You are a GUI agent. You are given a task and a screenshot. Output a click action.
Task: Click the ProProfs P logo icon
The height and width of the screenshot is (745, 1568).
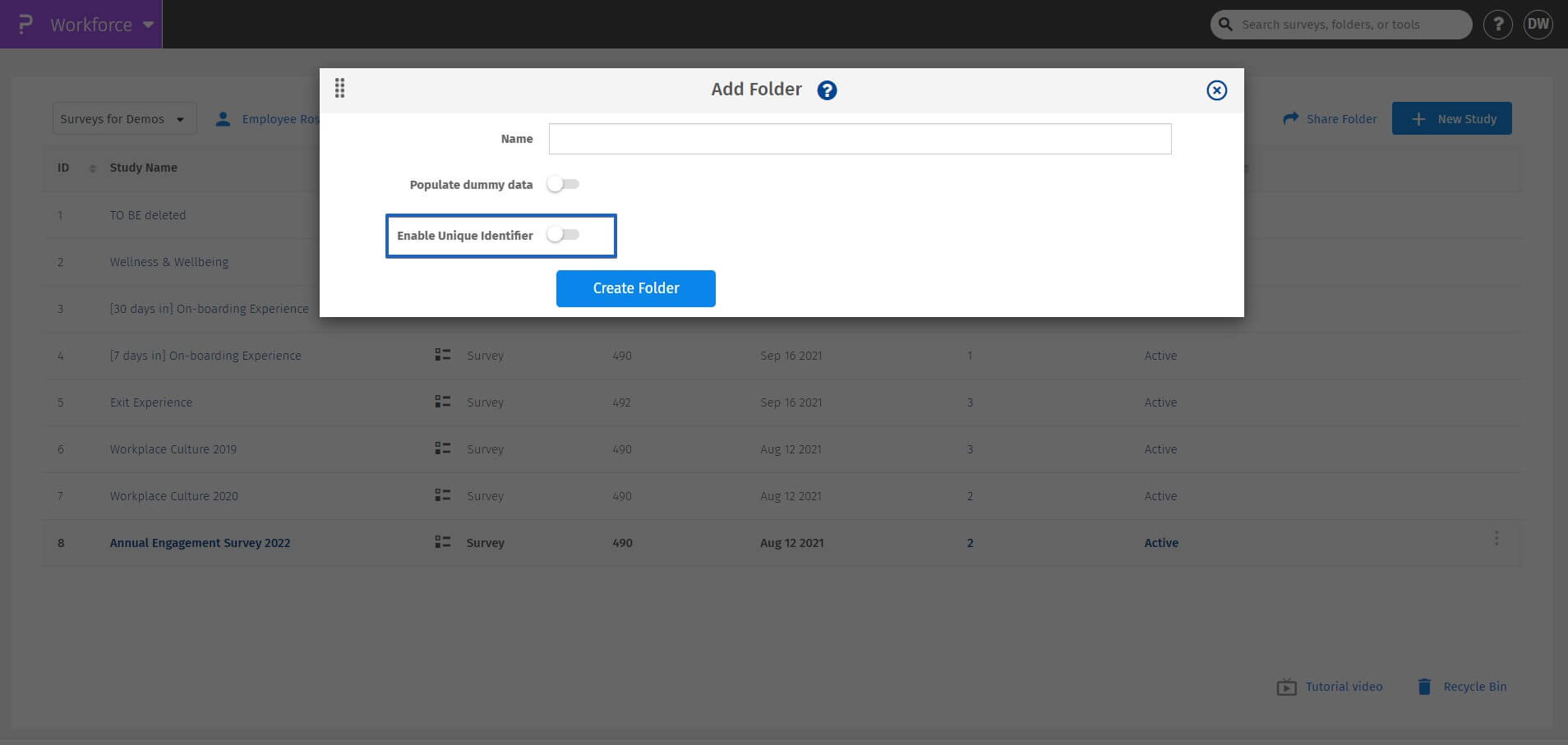tap(25, 25)
